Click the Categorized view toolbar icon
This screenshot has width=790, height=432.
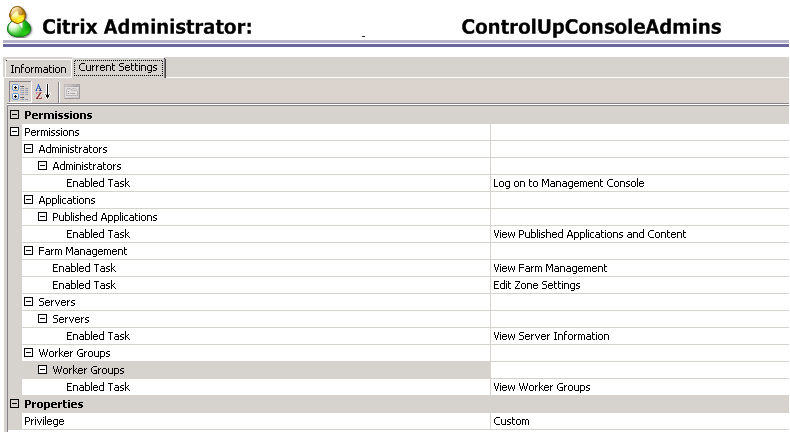click(20, 92)
